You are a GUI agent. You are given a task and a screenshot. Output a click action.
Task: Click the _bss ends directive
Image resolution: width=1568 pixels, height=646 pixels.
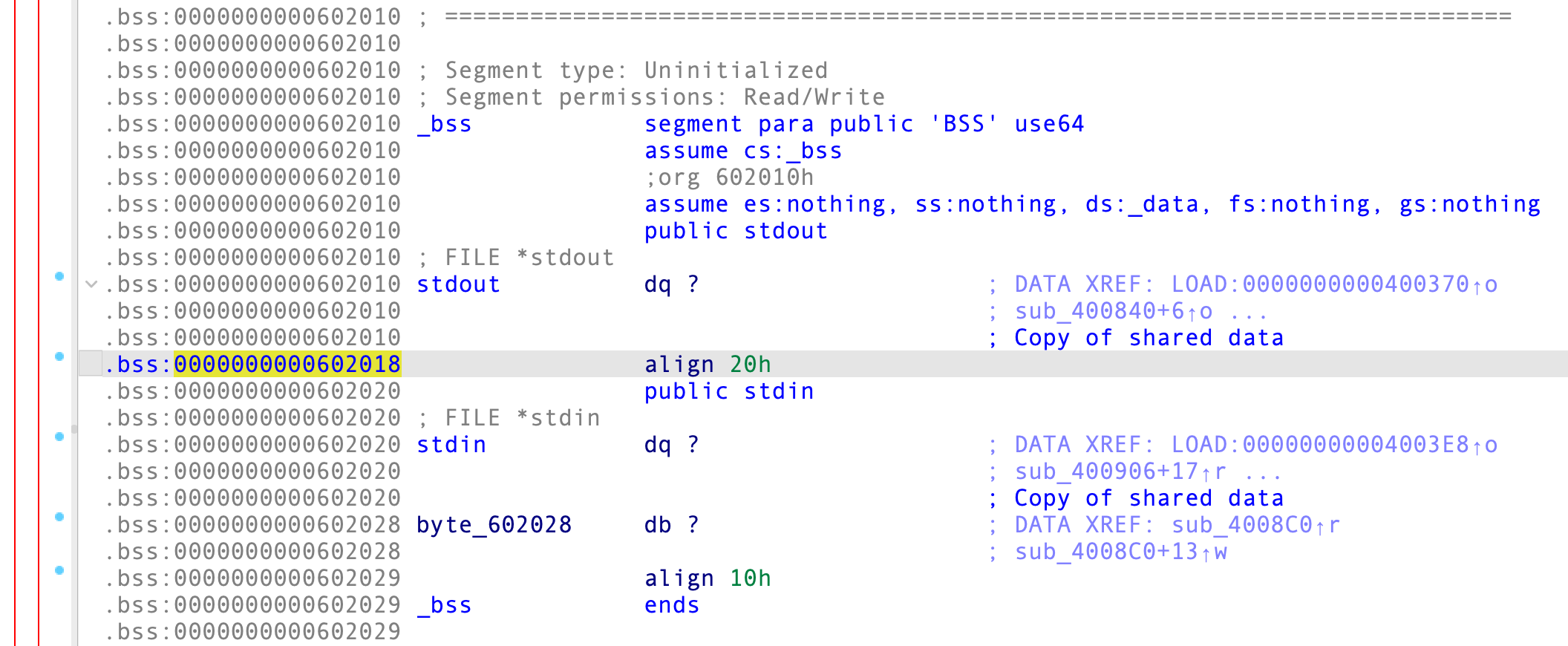pos(671,605)
